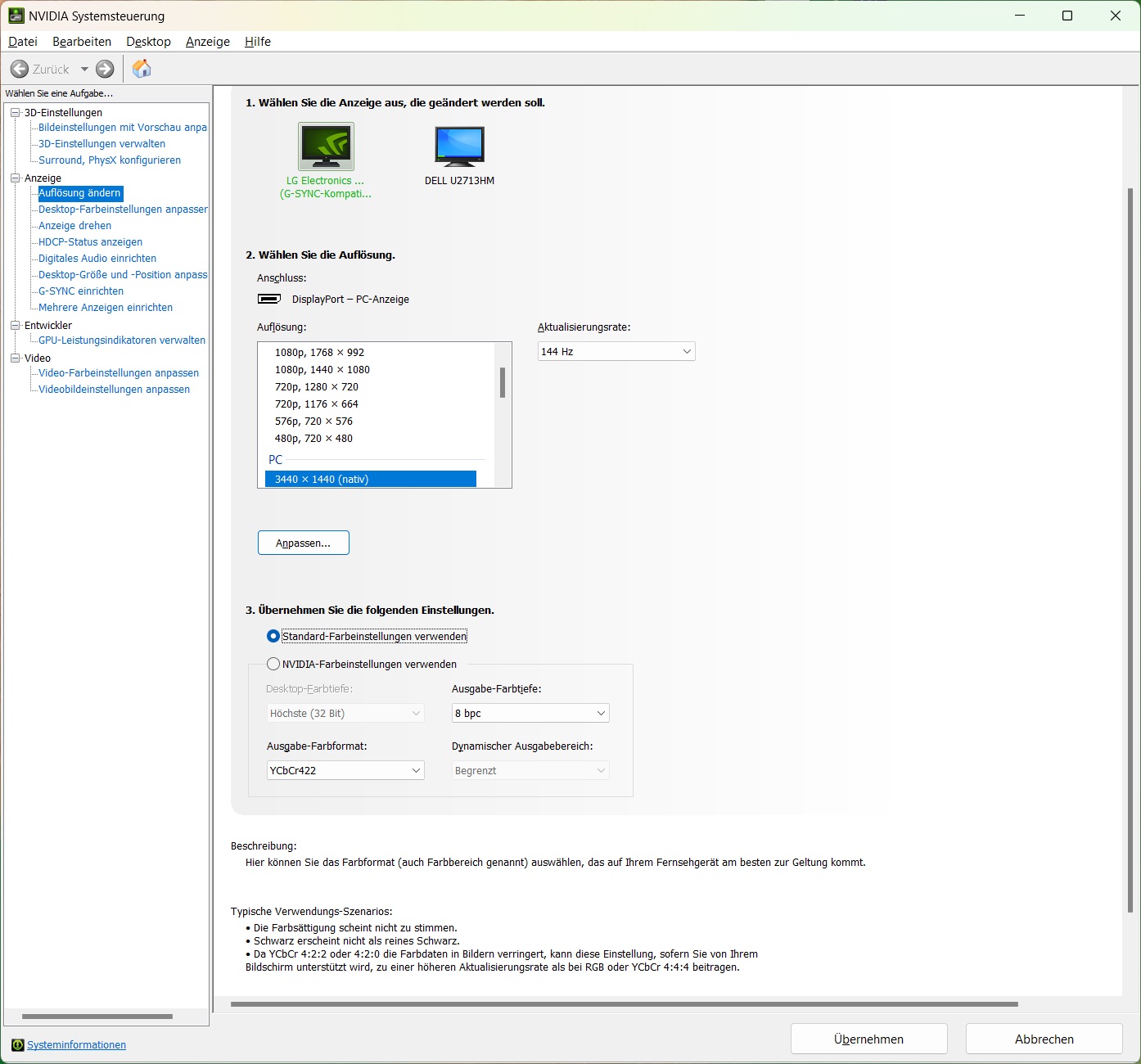Open the Hilfe menu
Viewport: 1141px width, 1064px height.
click(x=258, y=42)
